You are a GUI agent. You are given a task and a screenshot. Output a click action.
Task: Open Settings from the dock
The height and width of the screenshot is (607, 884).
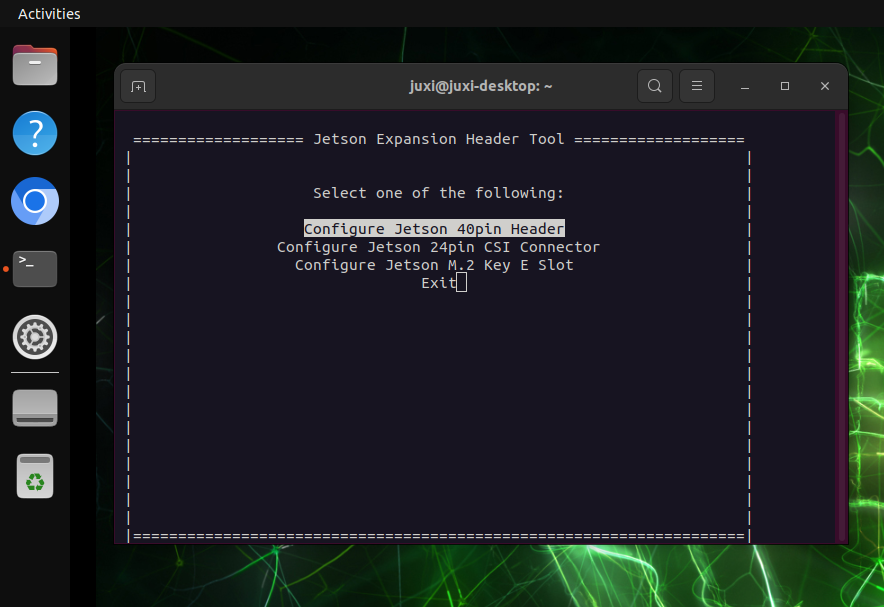coord(35,337)
